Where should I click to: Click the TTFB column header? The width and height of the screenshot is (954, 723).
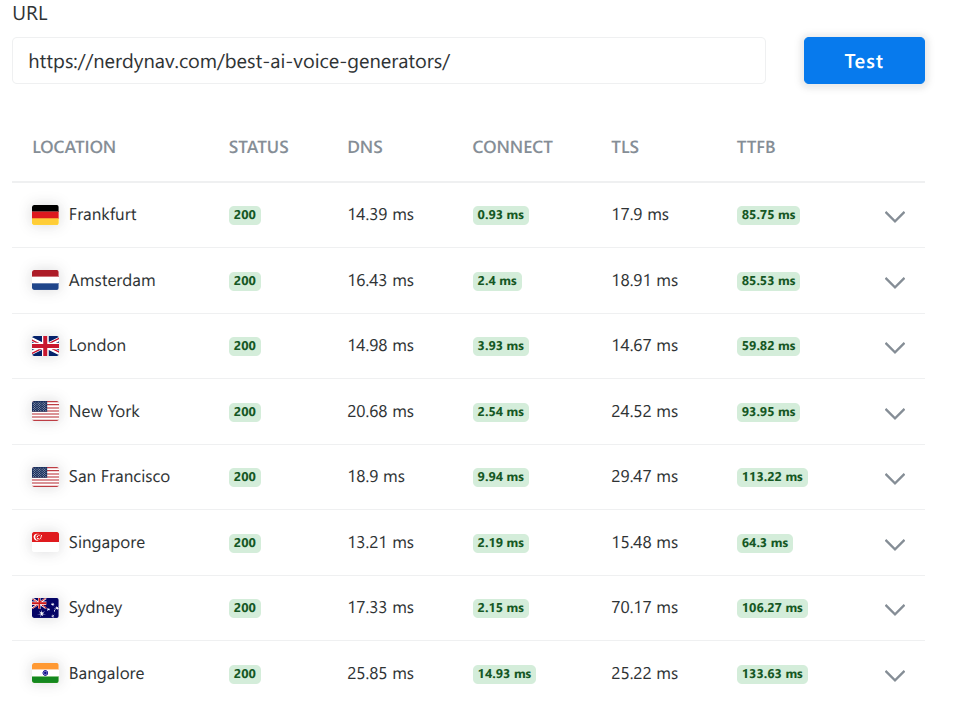point(756,147)
